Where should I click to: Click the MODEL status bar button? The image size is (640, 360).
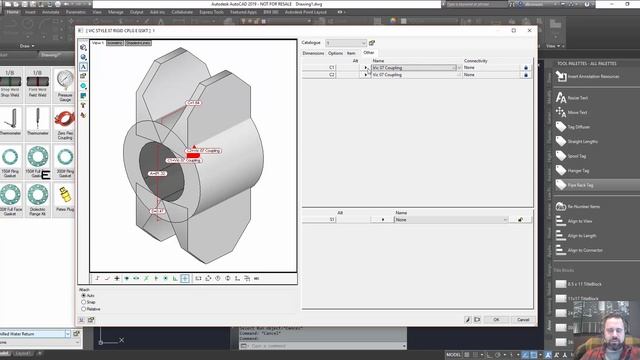click(453, 355)
